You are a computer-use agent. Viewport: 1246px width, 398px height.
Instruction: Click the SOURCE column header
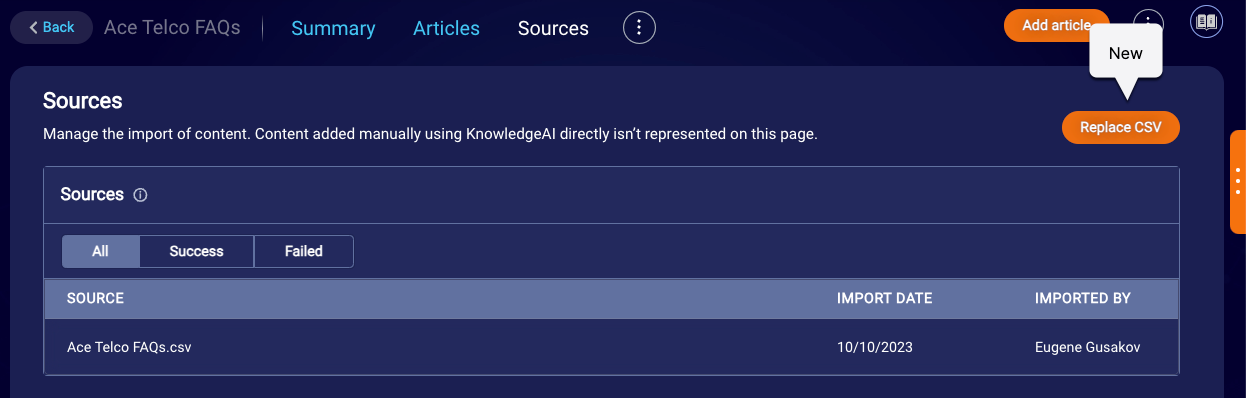coord(95,298)
